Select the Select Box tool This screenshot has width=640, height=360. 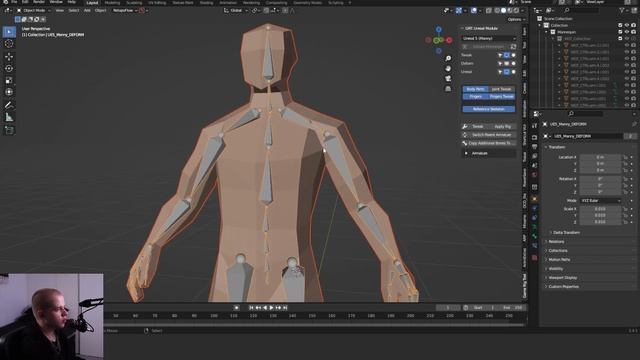[9, 32]
